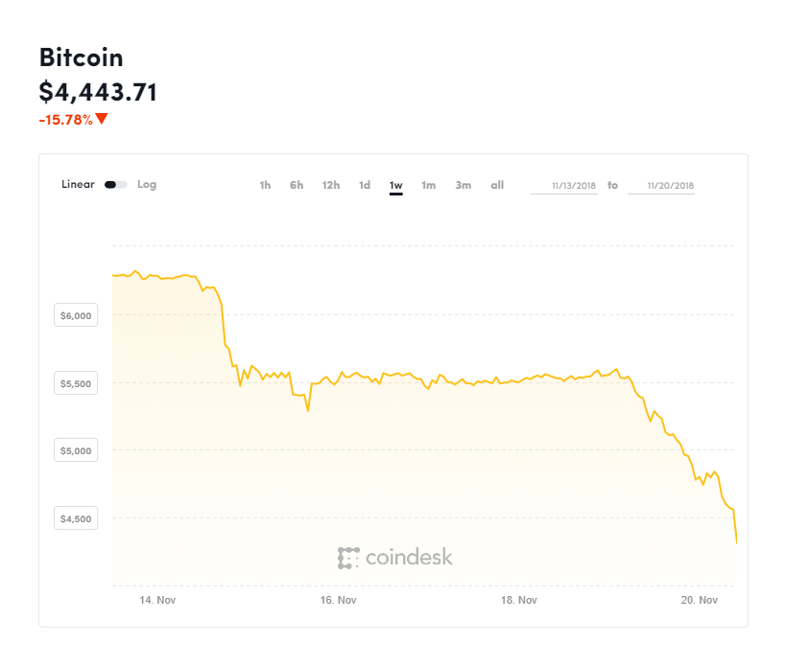Click the CoinDesk logo watermark icon
786x665 pixels.
pos(348,558)
